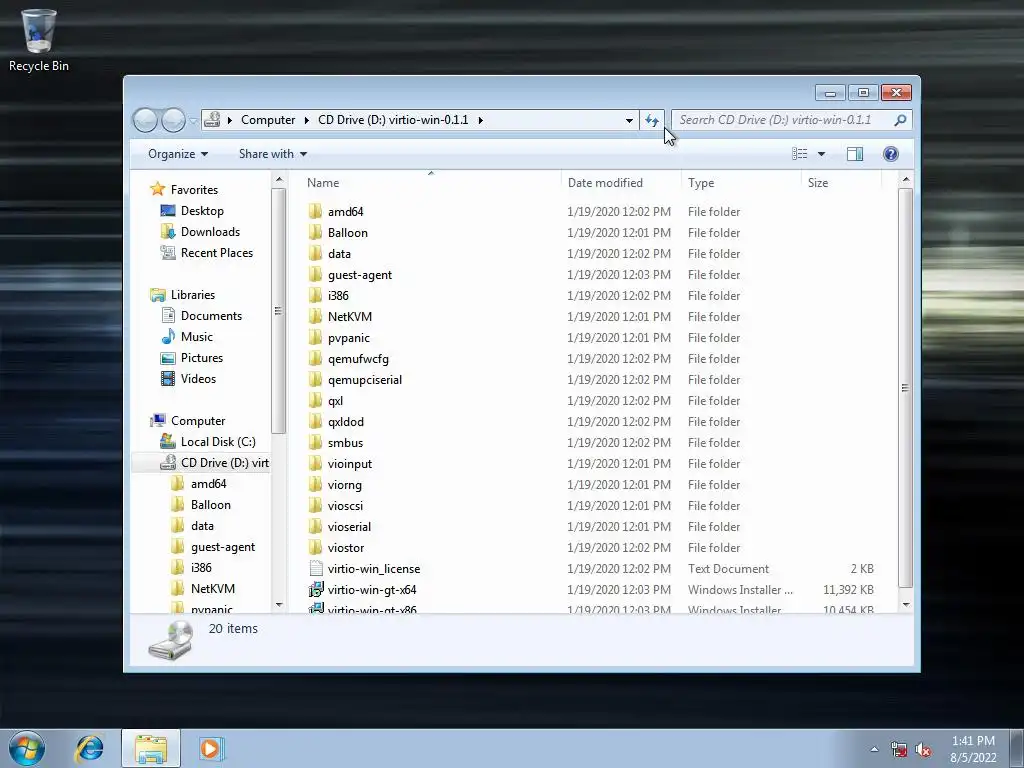The width and height of the screenshot is (1024, 768).
Task: Click file list scroll up arrow
Action: click(x=905, y=179)
